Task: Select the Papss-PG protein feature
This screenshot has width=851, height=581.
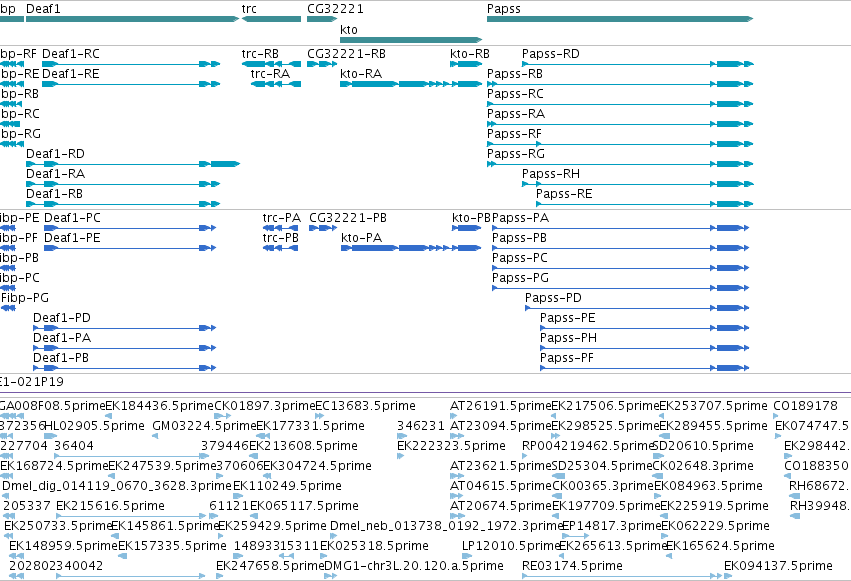Action: click(x=621, y=288)
